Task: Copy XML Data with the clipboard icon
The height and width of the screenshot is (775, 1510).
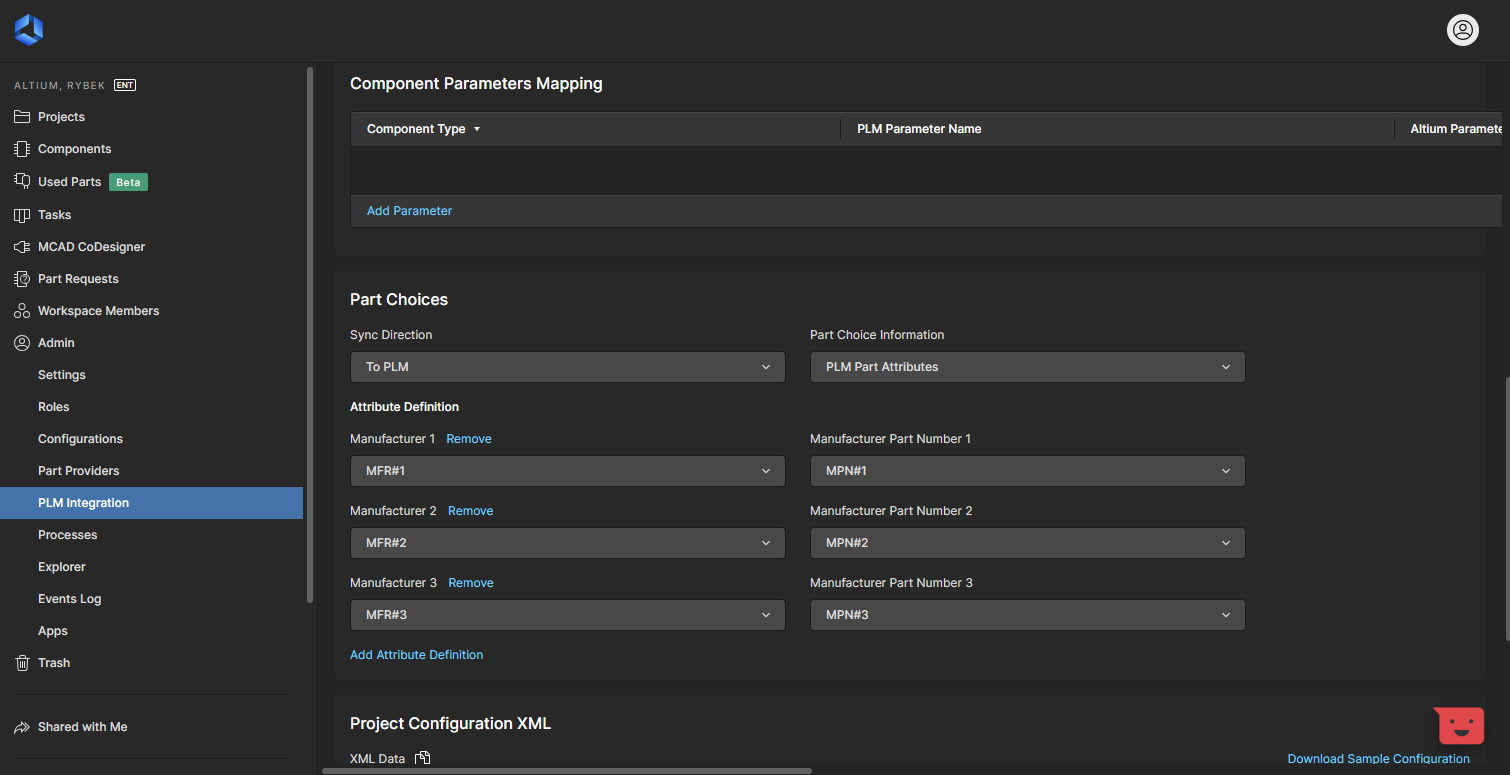Action: pos(422,758)
